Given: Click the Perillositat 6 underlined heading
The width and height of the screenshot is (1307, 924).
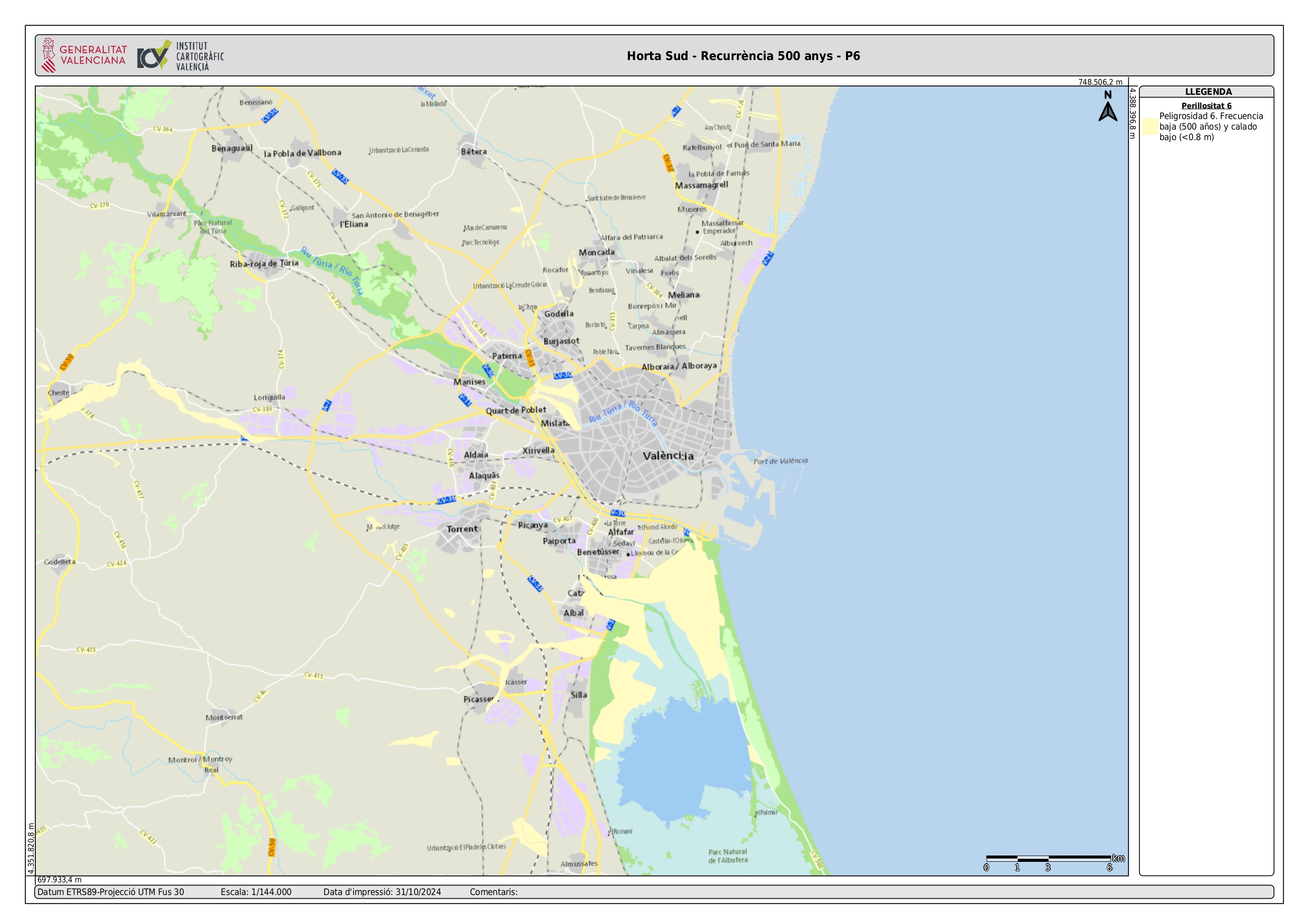Looking at the screenshot, I should pos(1206,105).
